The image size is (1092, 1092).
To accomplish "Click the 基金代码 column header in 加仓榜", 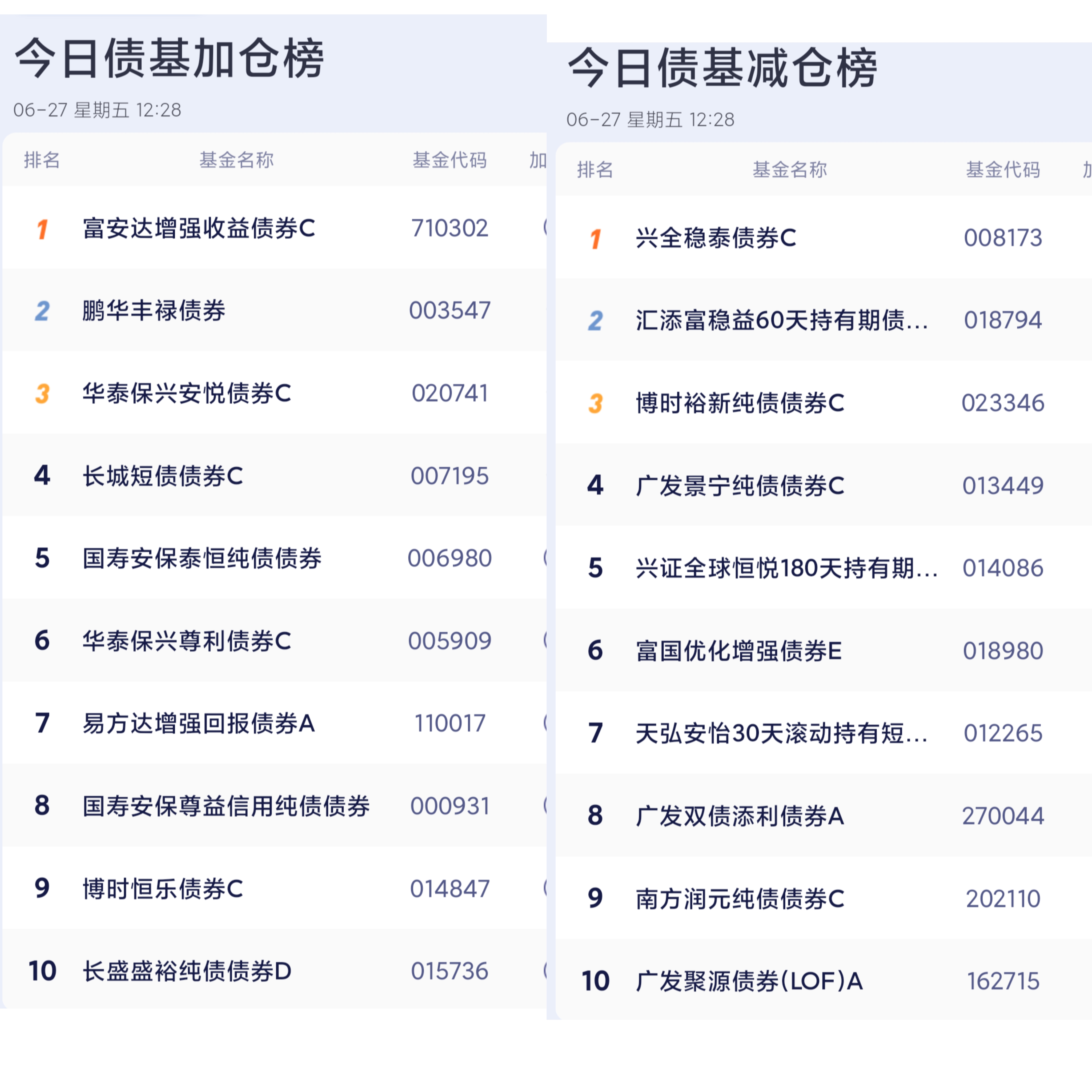I will click(449, 160).
